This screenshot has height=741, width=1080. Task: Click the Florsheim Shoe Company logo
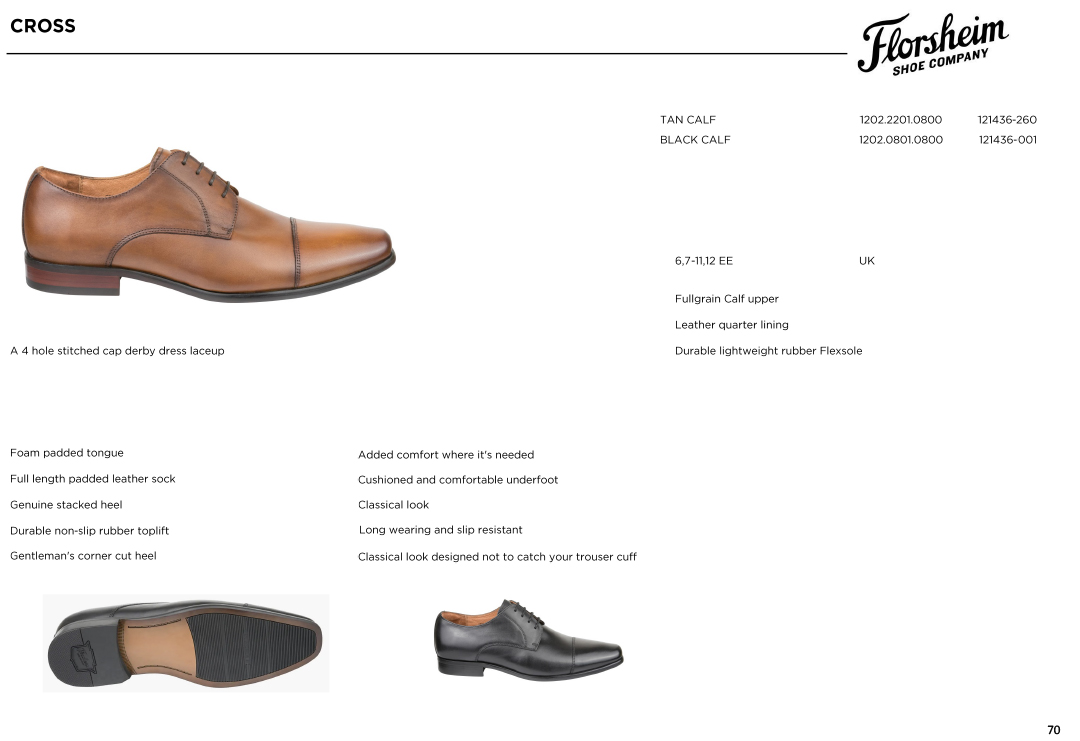tap(933, 44)
